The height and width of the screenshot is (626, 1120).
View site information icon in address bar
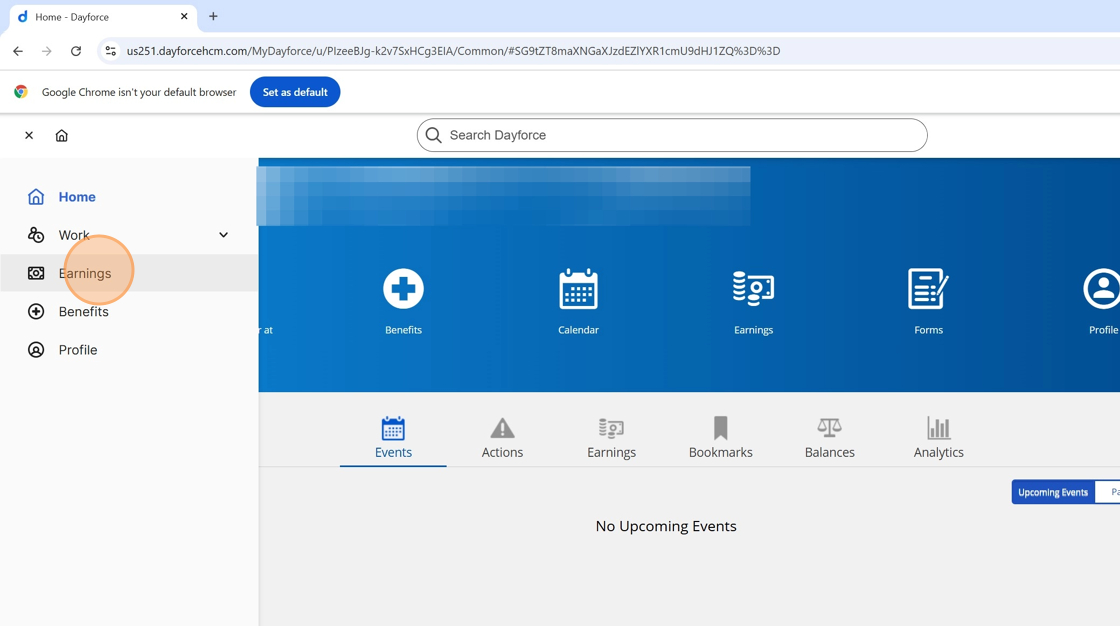click(x=111, y=51)
